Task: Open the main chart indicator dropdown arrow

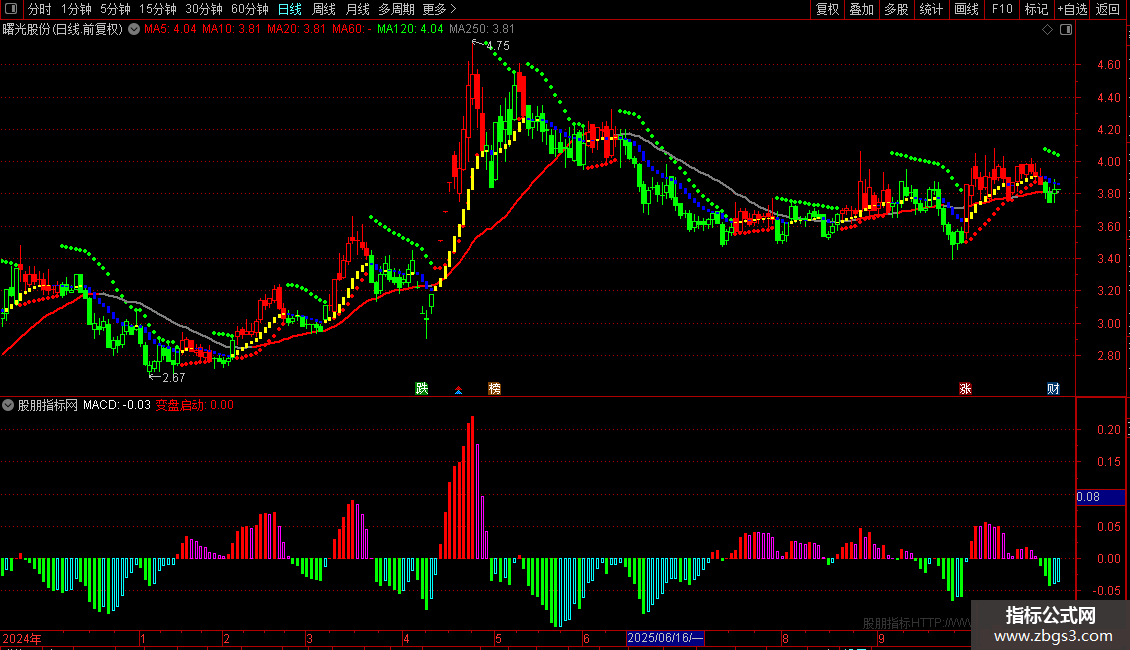Action: 134,30
